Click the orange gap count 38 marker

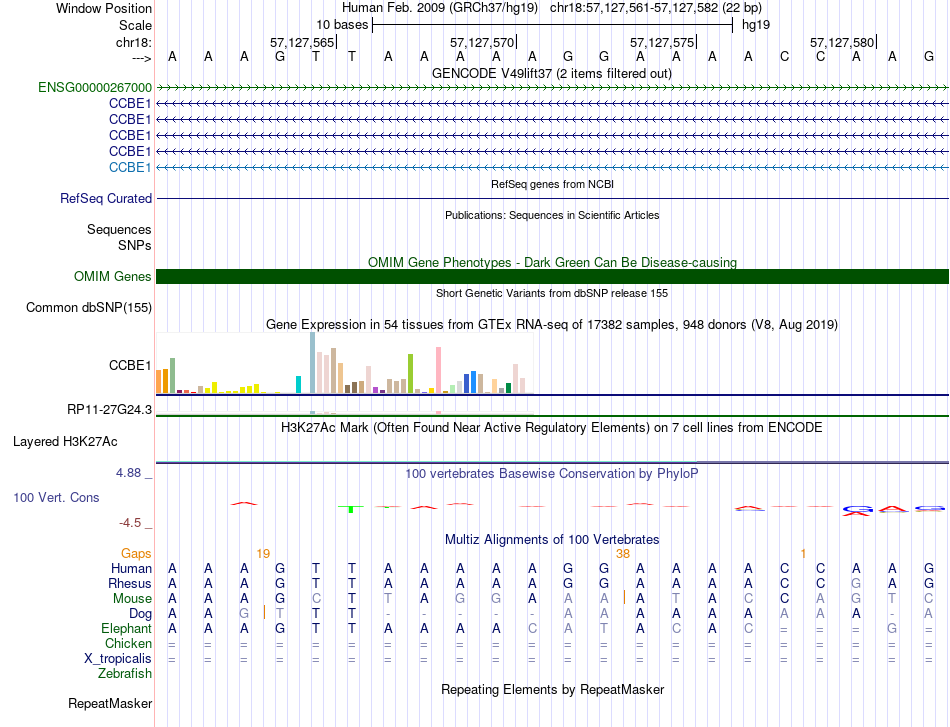tap(623, 553)
